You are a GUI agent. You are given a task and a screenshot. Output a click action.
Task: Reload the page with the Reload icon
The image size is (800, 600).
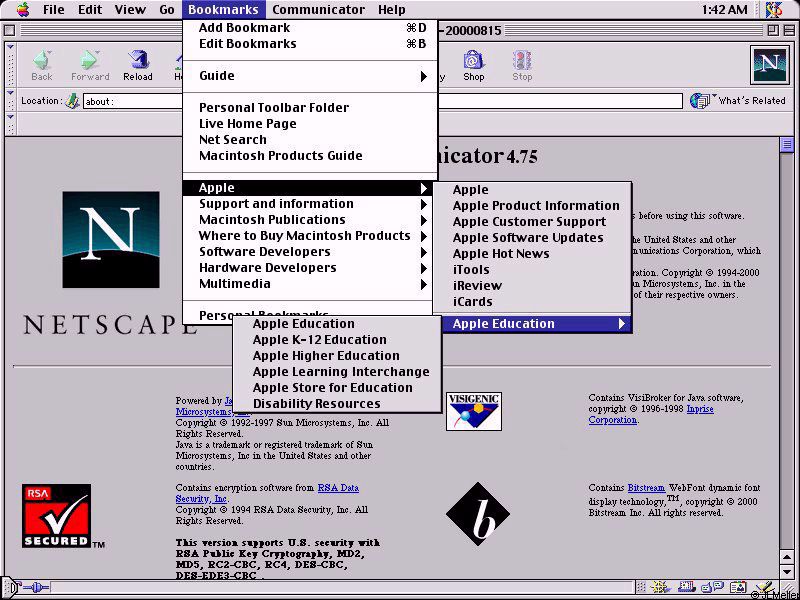[x=137, y=60]
